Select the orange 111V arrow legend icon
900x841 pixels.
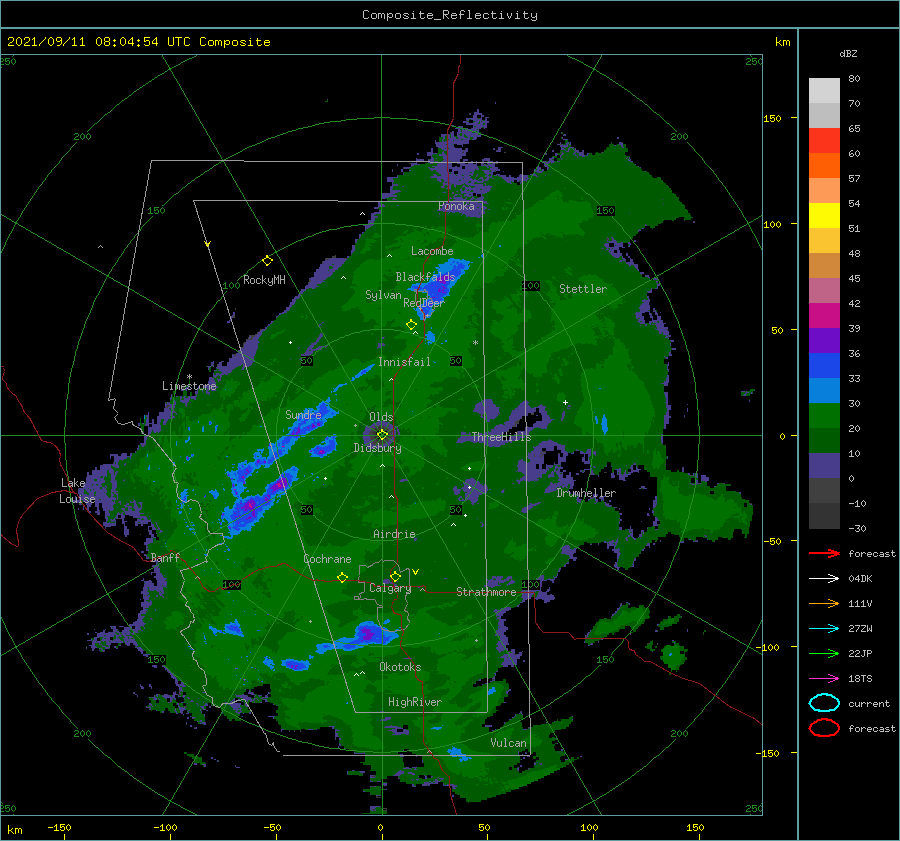(x=824, y=603)
